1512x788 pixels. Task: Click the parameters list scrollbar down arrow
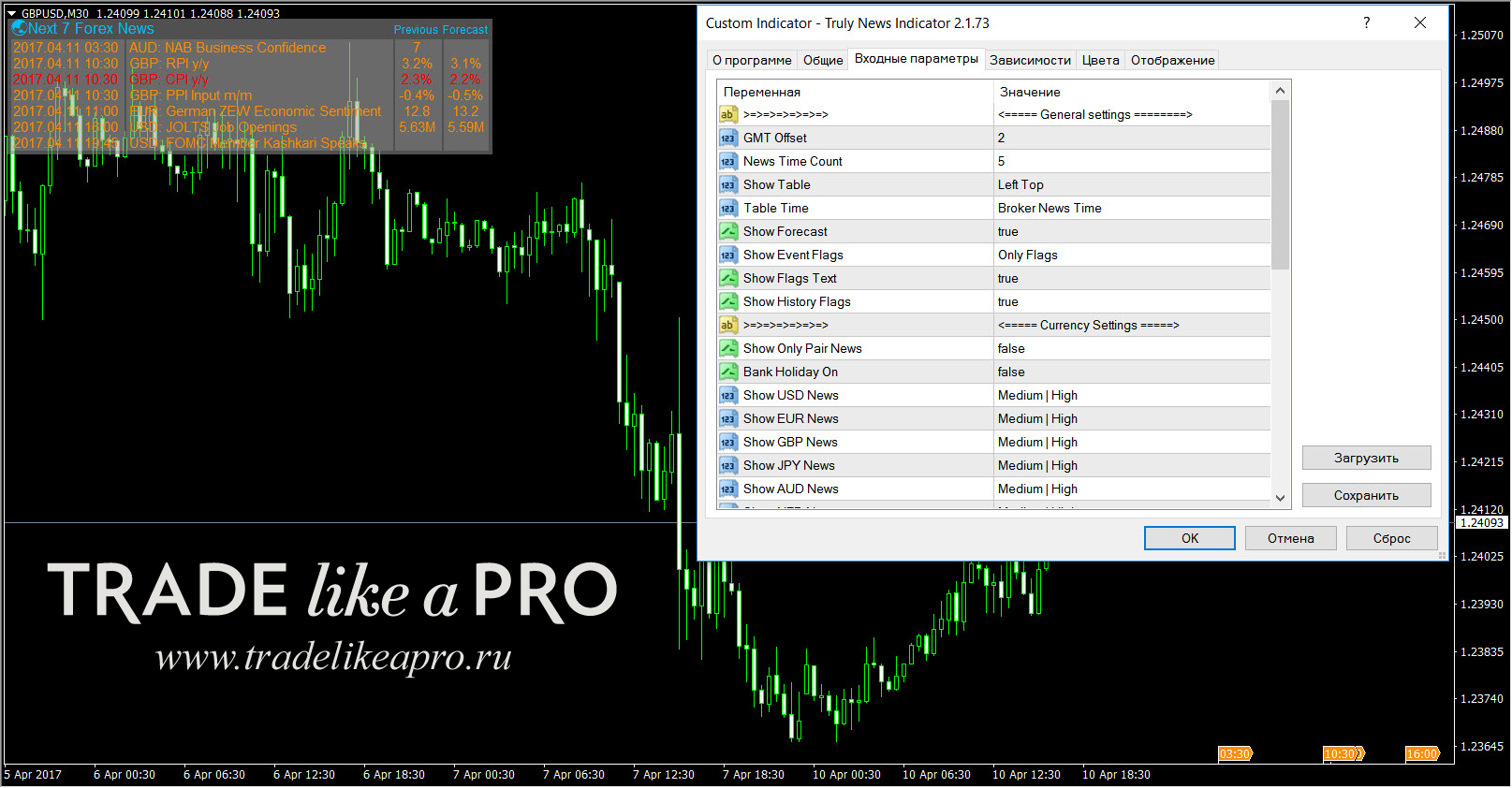1280,499
